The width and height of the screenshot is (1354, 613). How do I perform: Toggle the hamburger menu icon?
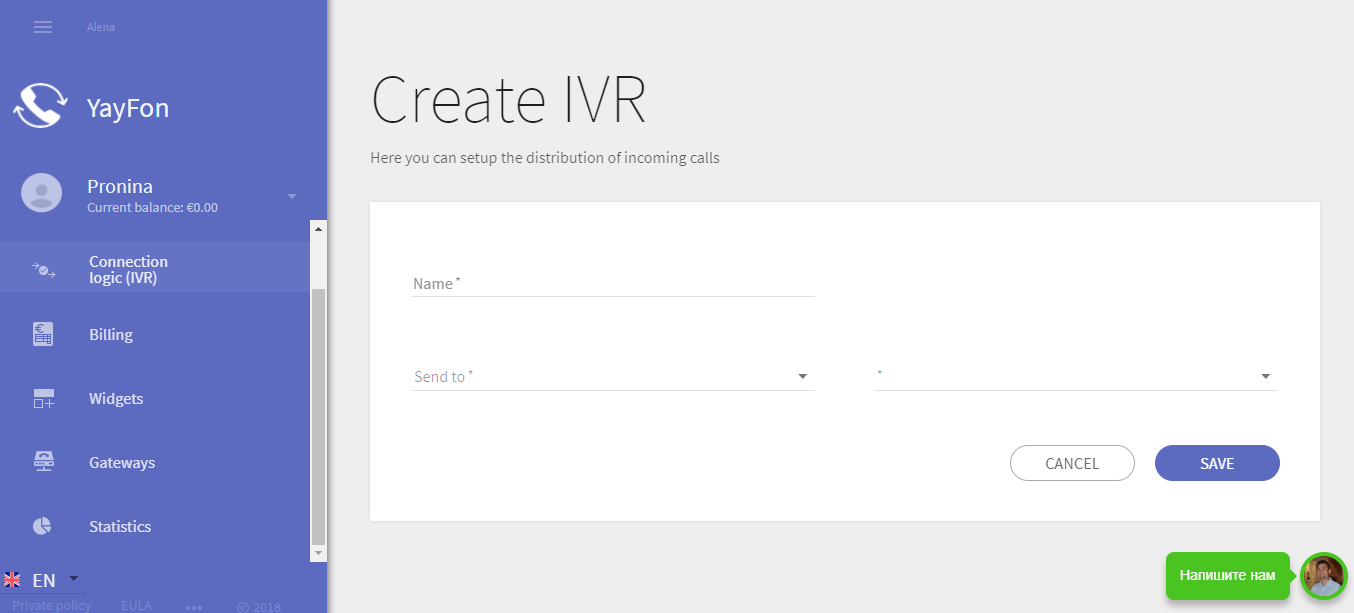43,27
